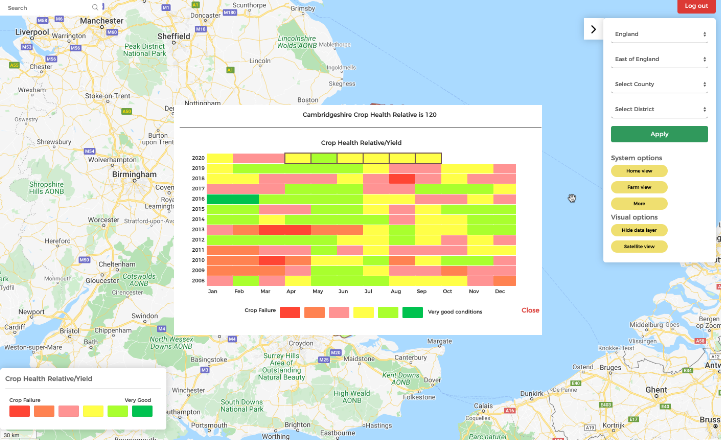
Task: Click the Log out button
Action: click(696, 6)
